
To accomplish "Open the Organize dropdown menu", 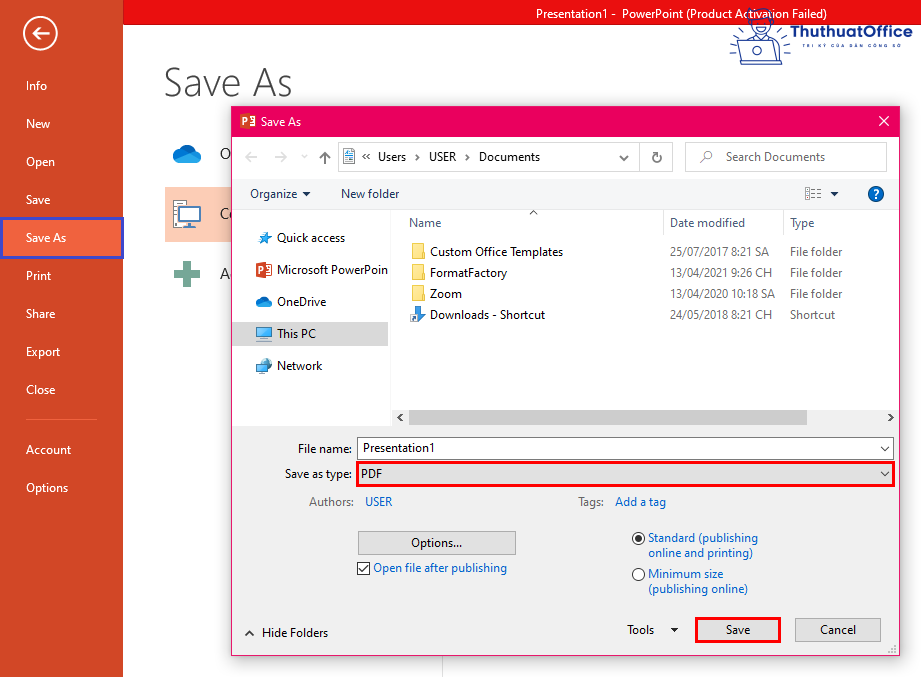I will click(280, 194).
